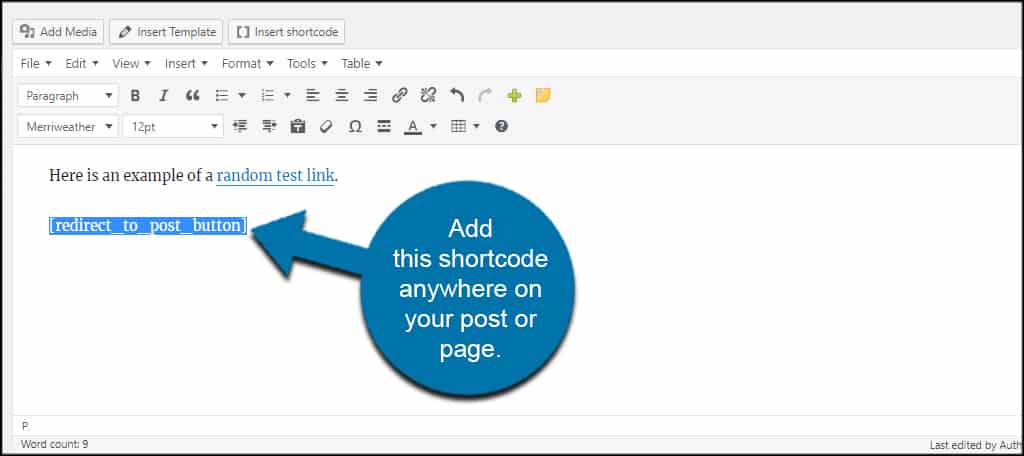Apply blockquote formatting
Screen dimensions: 1024x456
coord(192,95)
